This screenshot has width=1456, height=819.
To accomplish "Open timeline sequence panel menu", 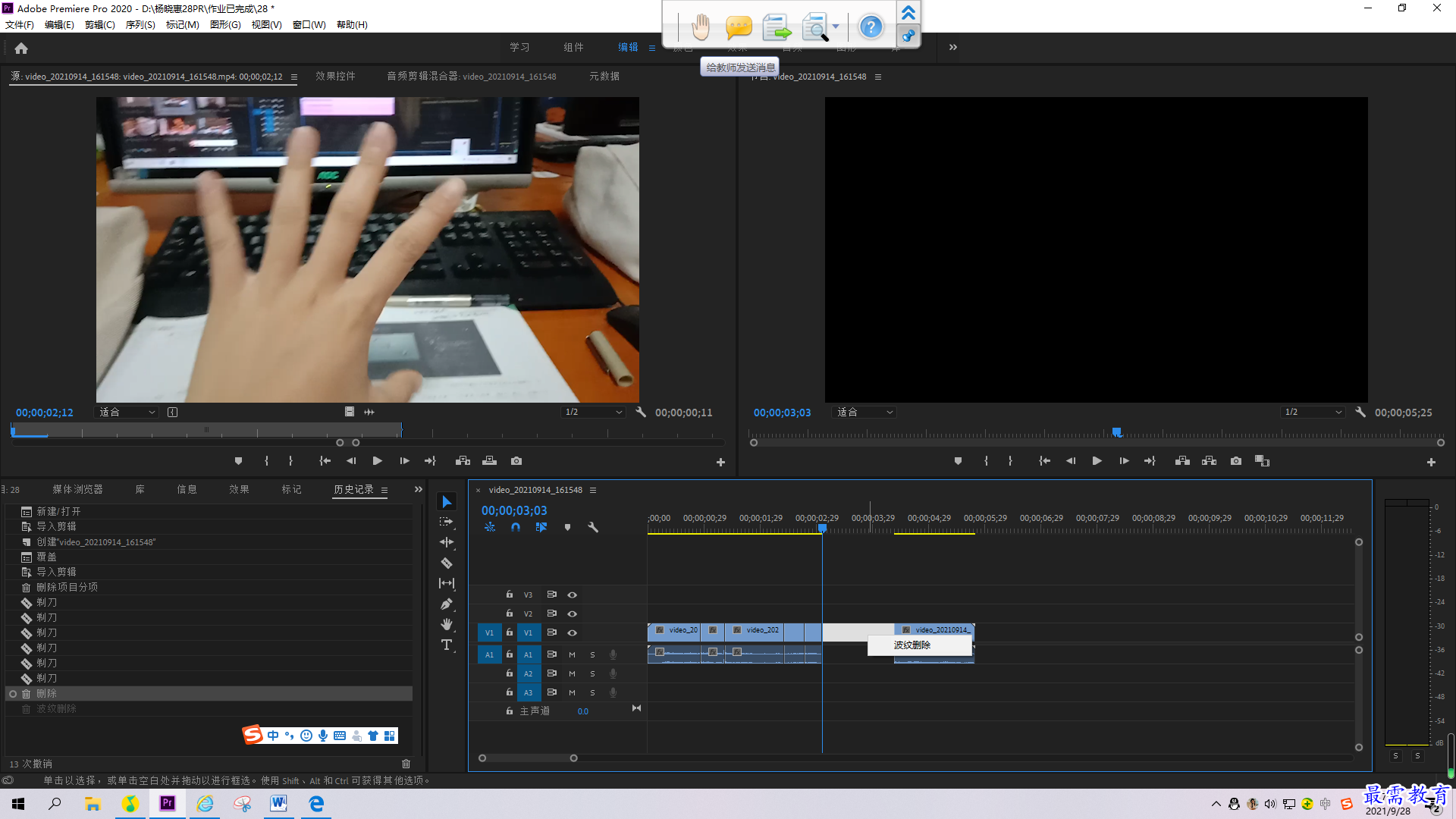I will (x=593, y=490).
